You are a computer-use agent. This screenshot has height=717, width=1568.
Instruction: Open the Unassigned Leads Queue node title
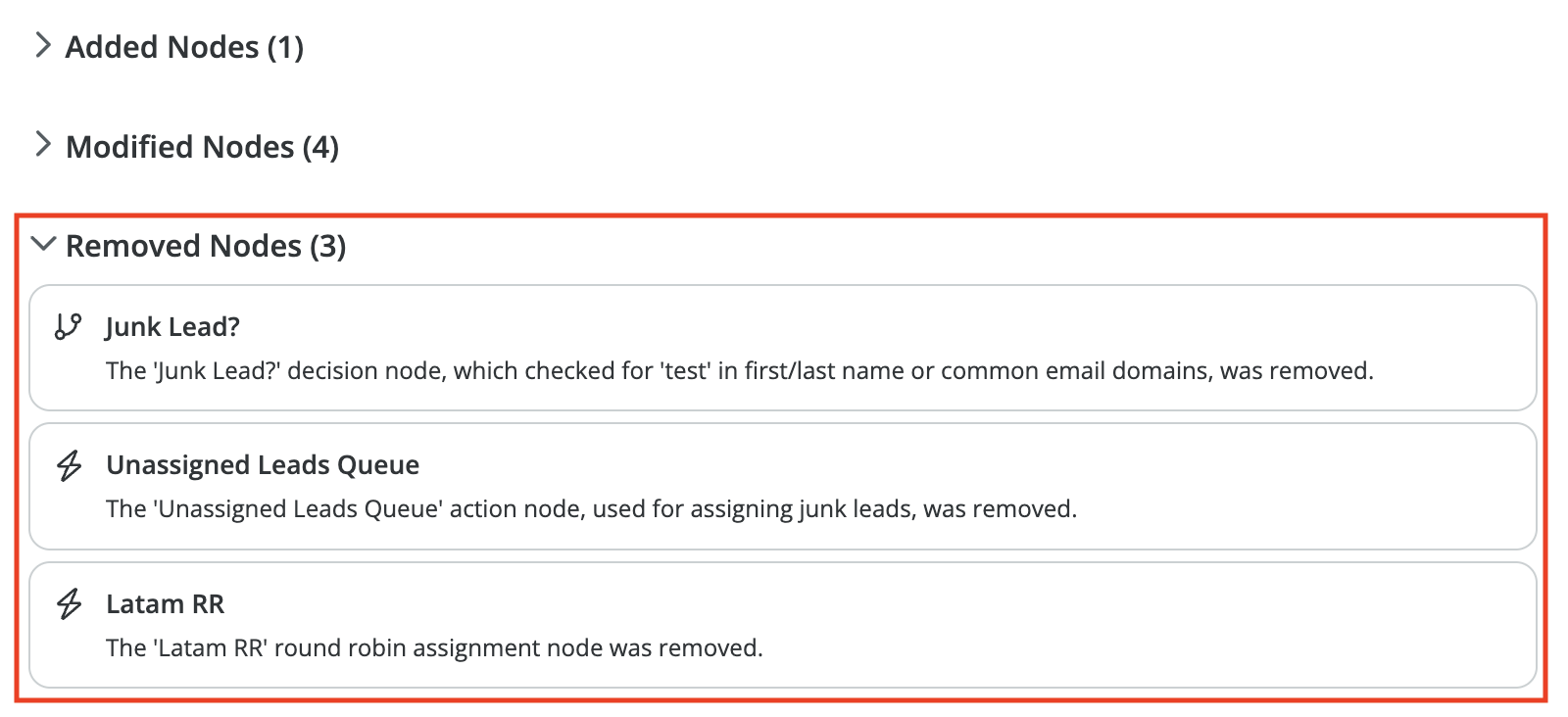click(x=263, y=465)
